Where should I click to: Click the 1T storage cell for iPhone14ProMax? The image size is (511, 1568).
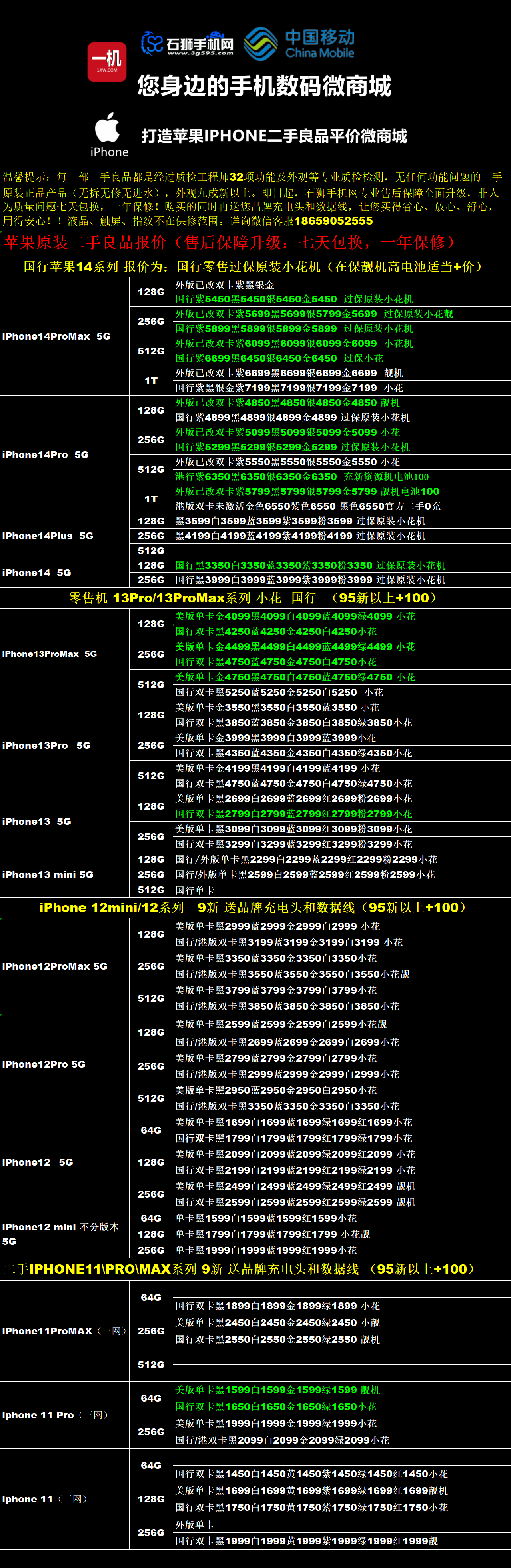coord(151,380)
